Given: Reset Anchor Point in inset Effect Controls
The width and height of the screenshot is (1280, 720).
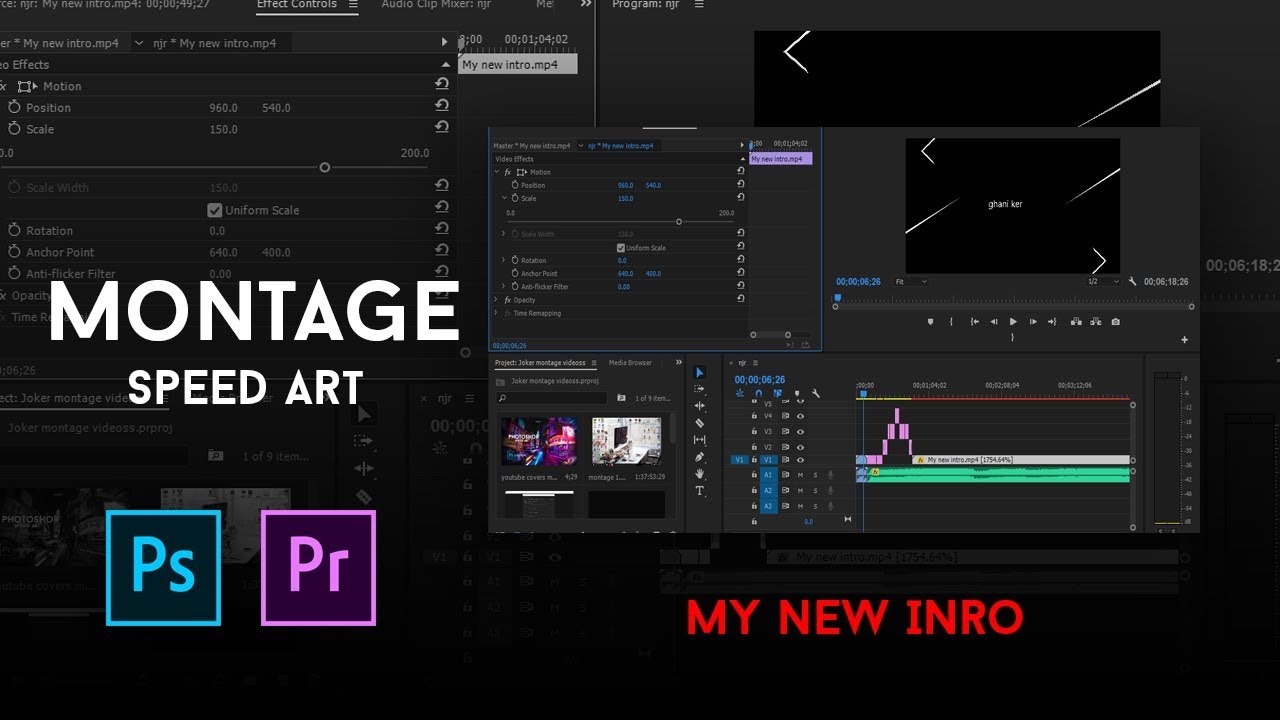Looking at the screenshot, I should [x=740, y=273].
